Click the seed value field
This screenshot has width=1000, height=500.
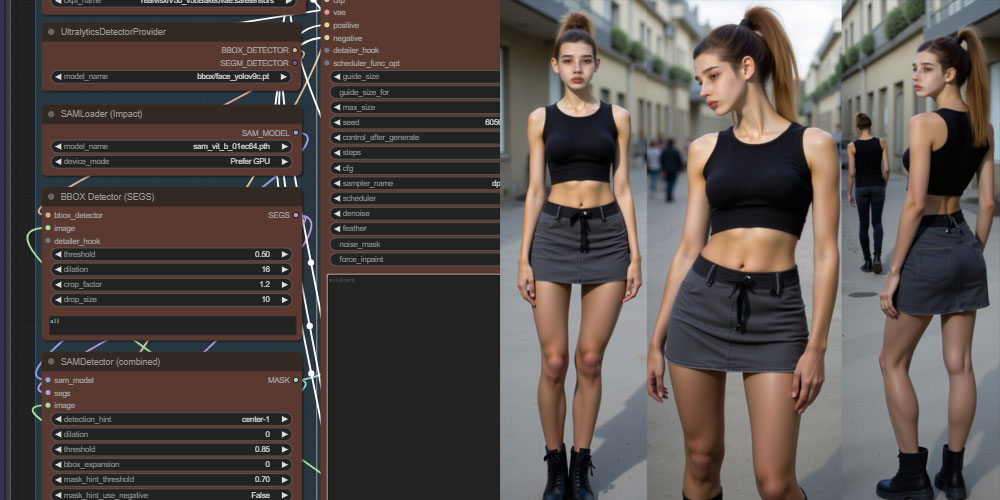415,122
